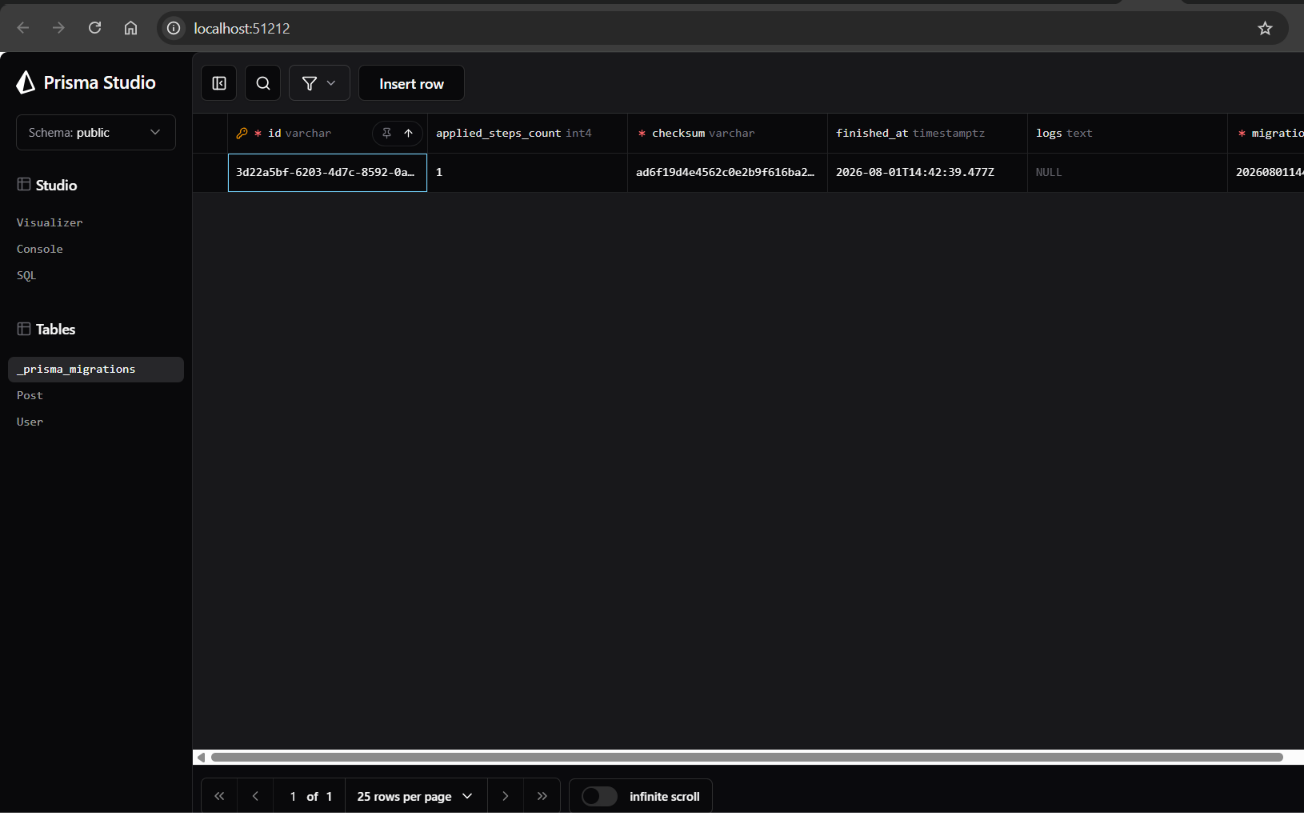This screenshot has width=1304, height=813.
Task: Select the User table
Action: pos(30,422)
